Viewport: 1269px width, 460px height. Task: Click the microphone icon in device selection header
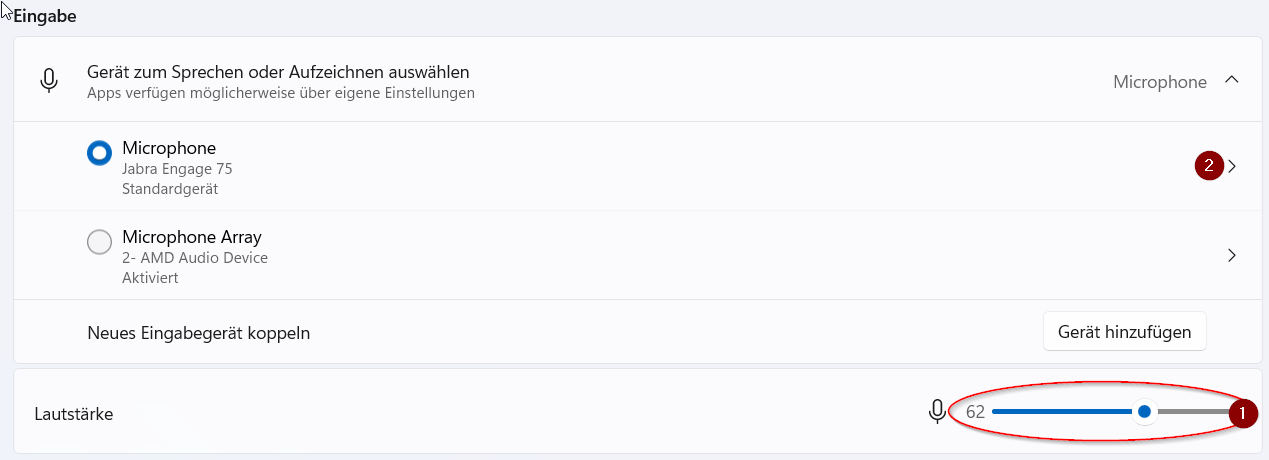49,81
